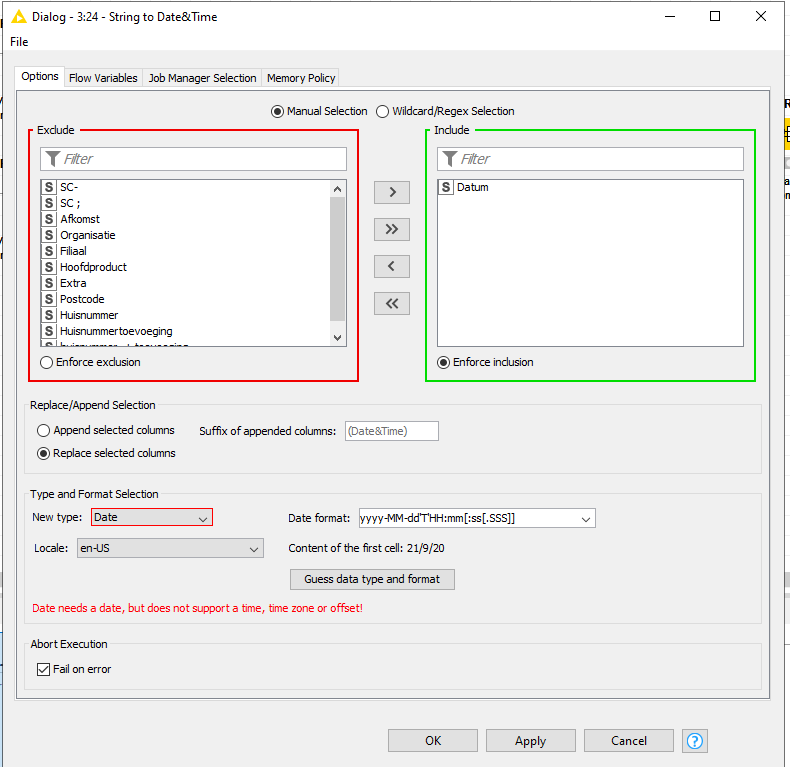
Task: Click the single left arrow remove button
Action: [391, 266]
